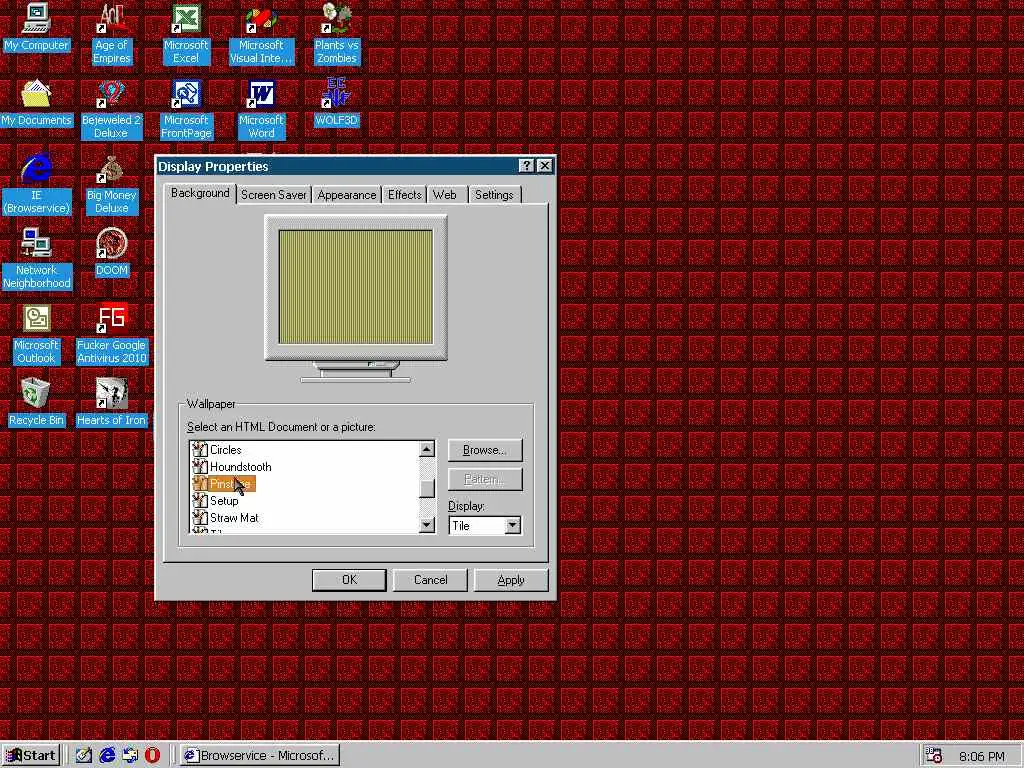The image size is (1024, 768).
Task: Click the system tray scheduler icon
Action: coord(933,756)
